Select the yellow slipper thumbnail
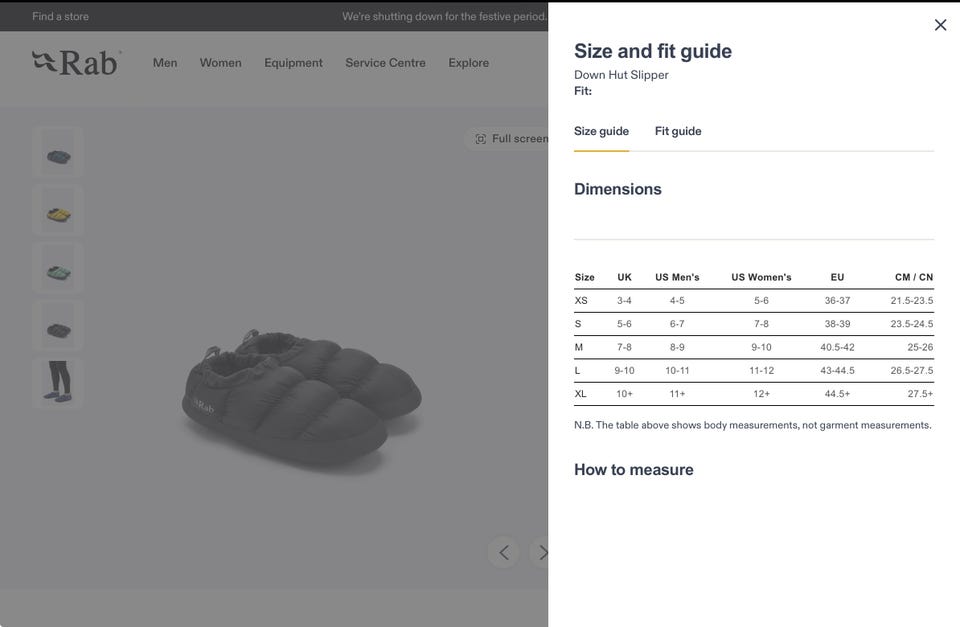The height and width of the screenshot is (627, 960). click(58, 211)
